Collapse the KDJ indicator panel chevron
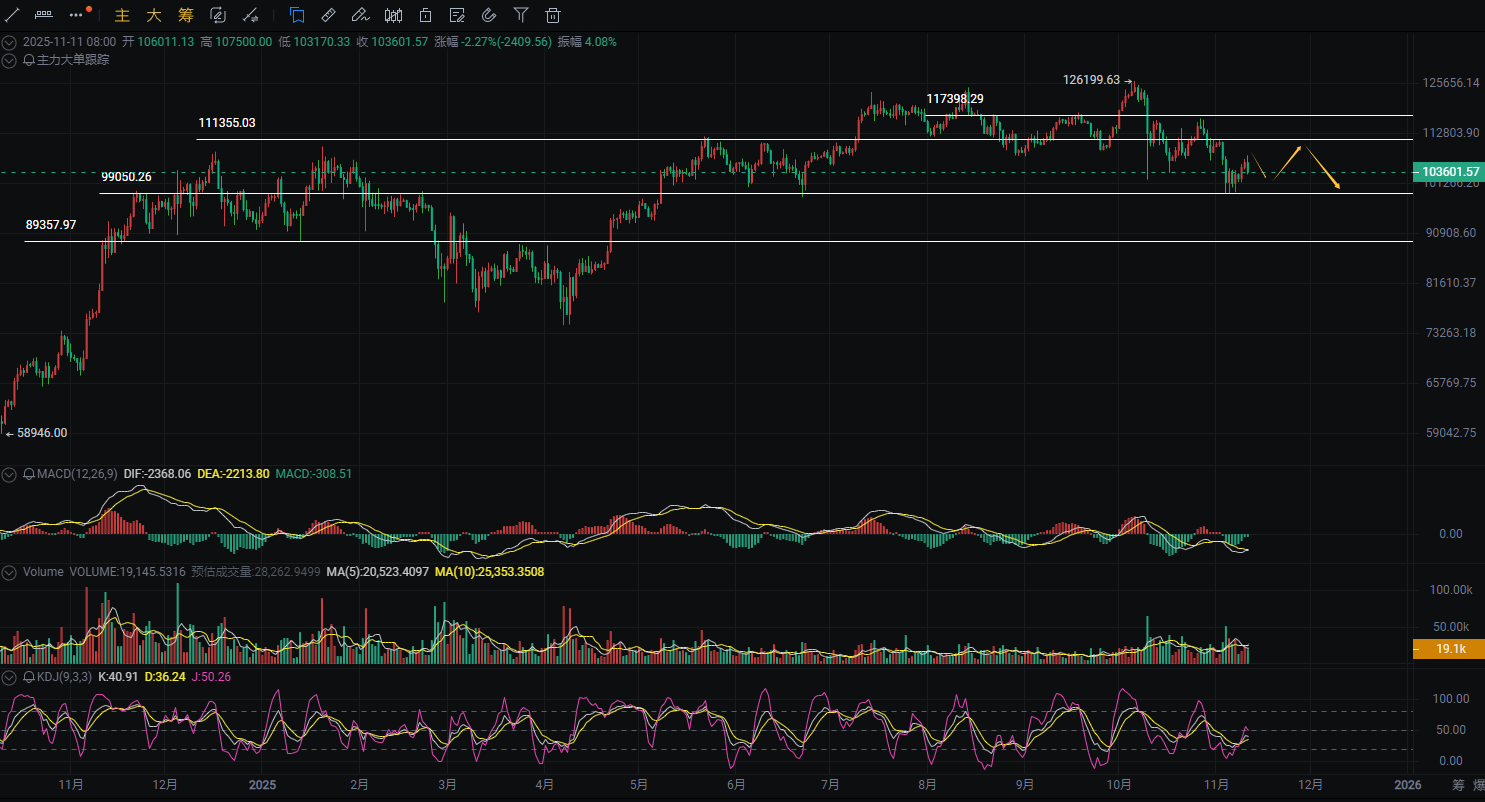 tap(9, 677)
